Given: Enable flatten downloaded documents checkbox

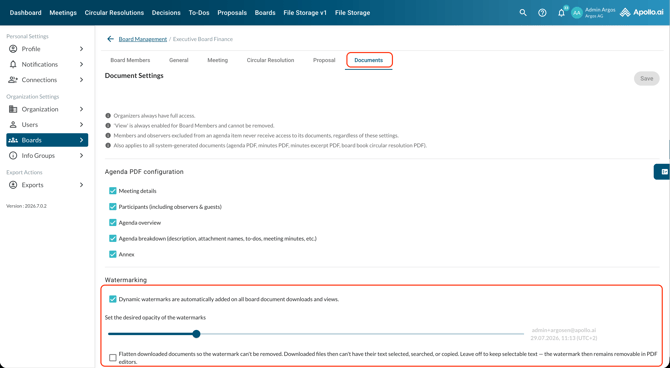Looking at the screenshot, I should click(x=113, y=357).
